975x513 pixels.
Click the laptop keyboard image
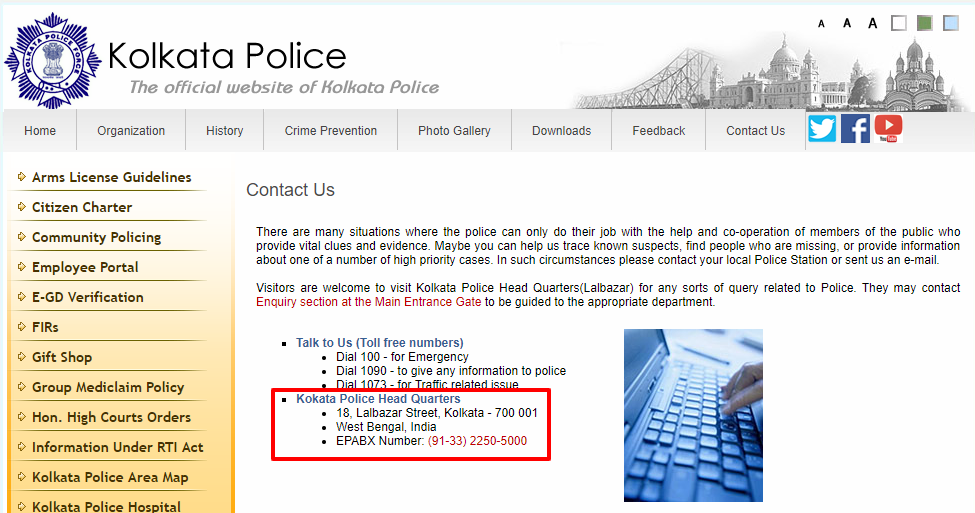(x=693, y=415)
